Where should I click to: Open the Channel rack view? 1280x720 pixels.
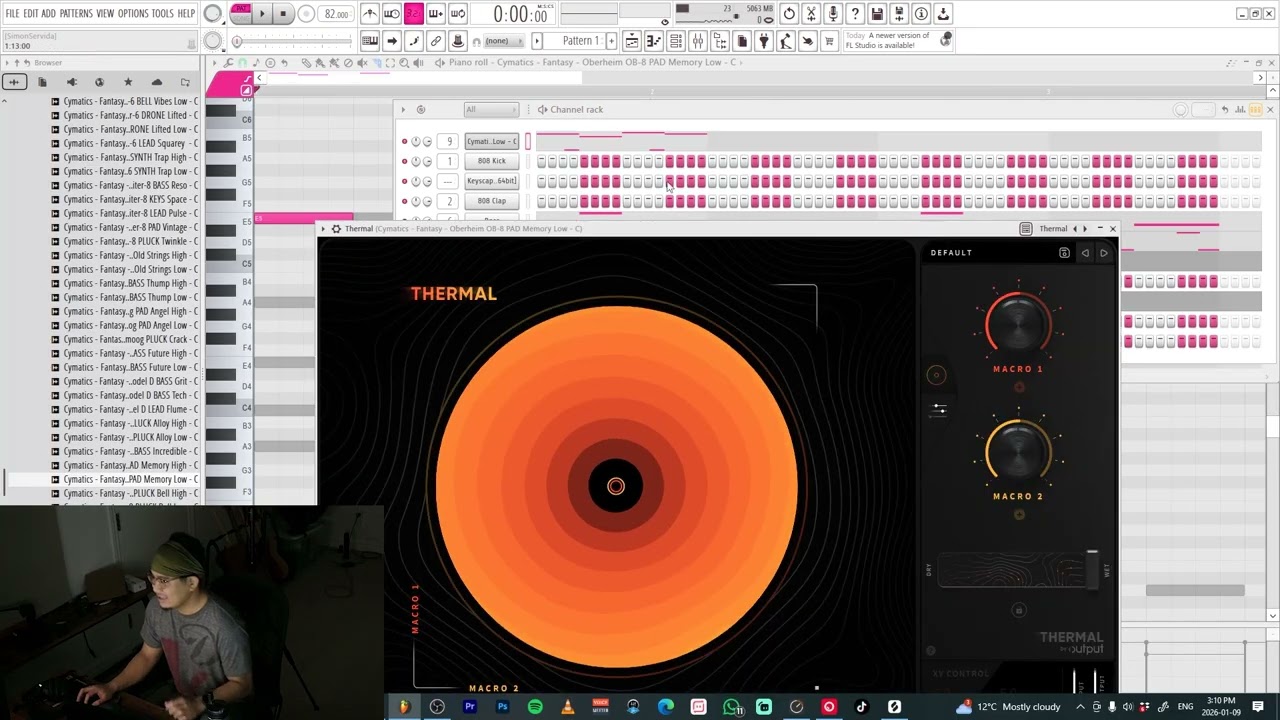point(676,41)
